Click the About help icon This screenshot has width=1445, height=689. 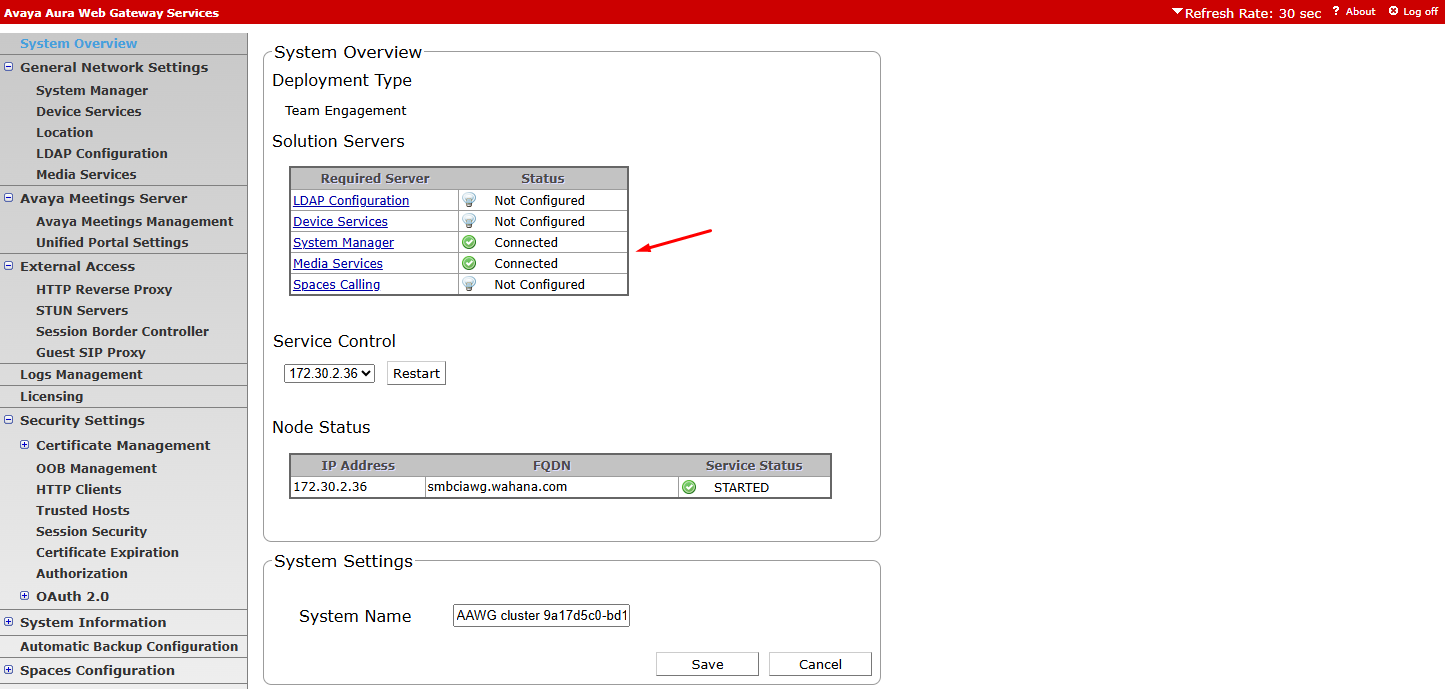click(x=1335, y=11)
